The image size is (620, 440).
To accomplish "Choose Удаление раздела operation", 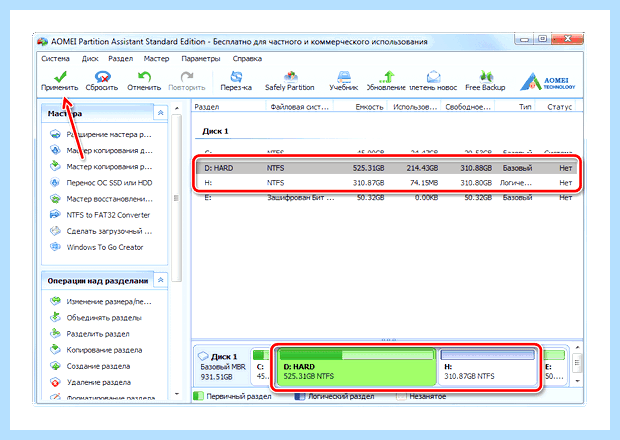I will tap(91, 383).
